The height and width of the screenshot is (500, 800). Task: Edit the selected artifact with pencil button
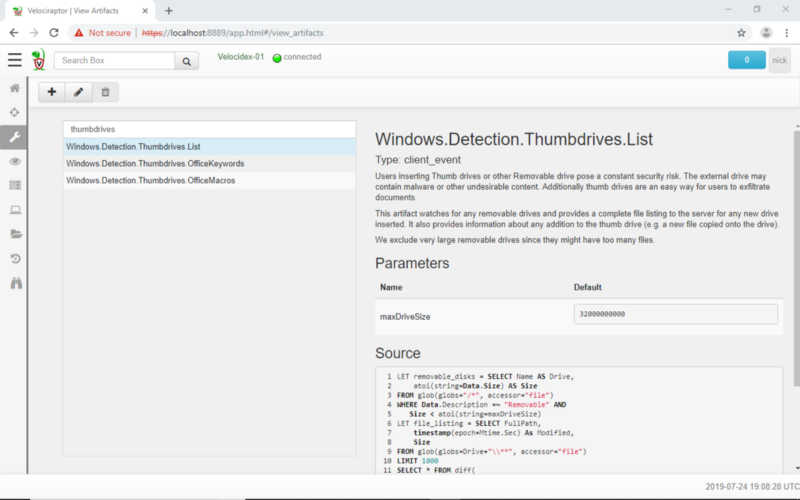79,92
